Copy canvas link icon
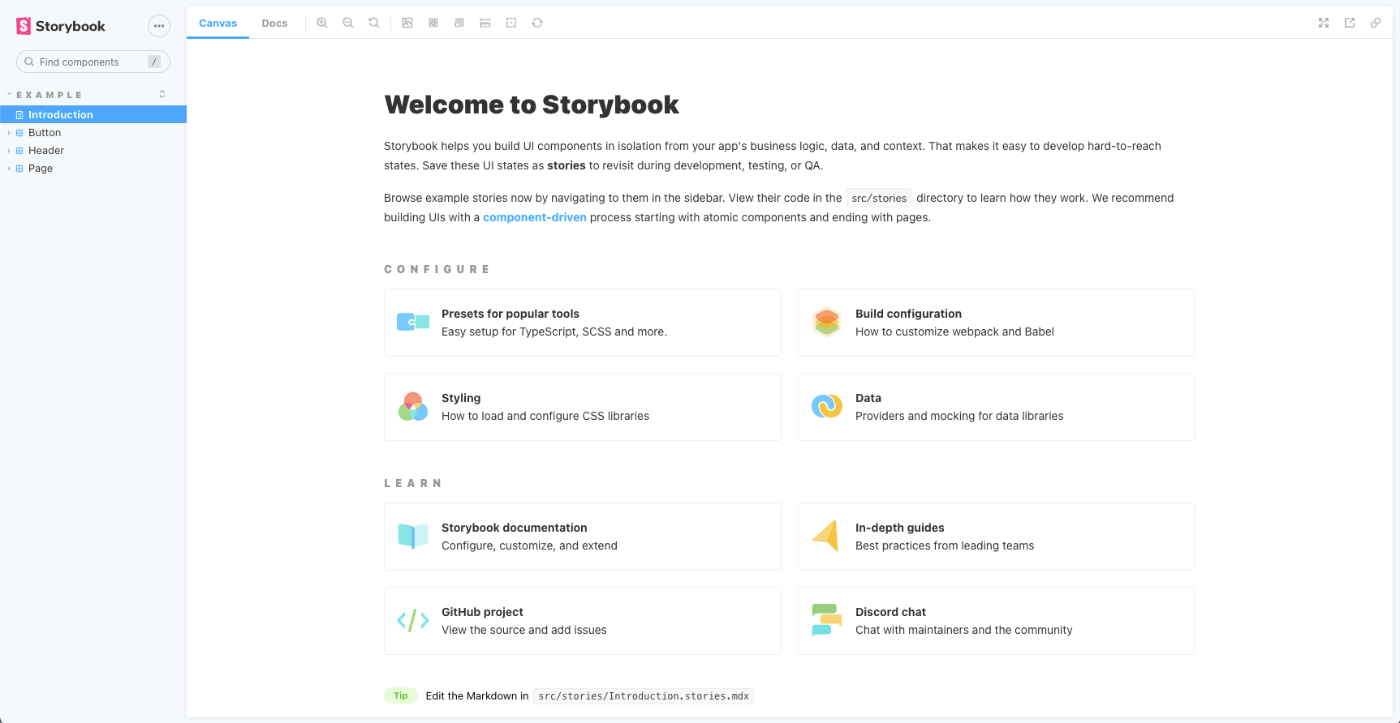Screen dimensions: 1400x723 (1376, 23)
